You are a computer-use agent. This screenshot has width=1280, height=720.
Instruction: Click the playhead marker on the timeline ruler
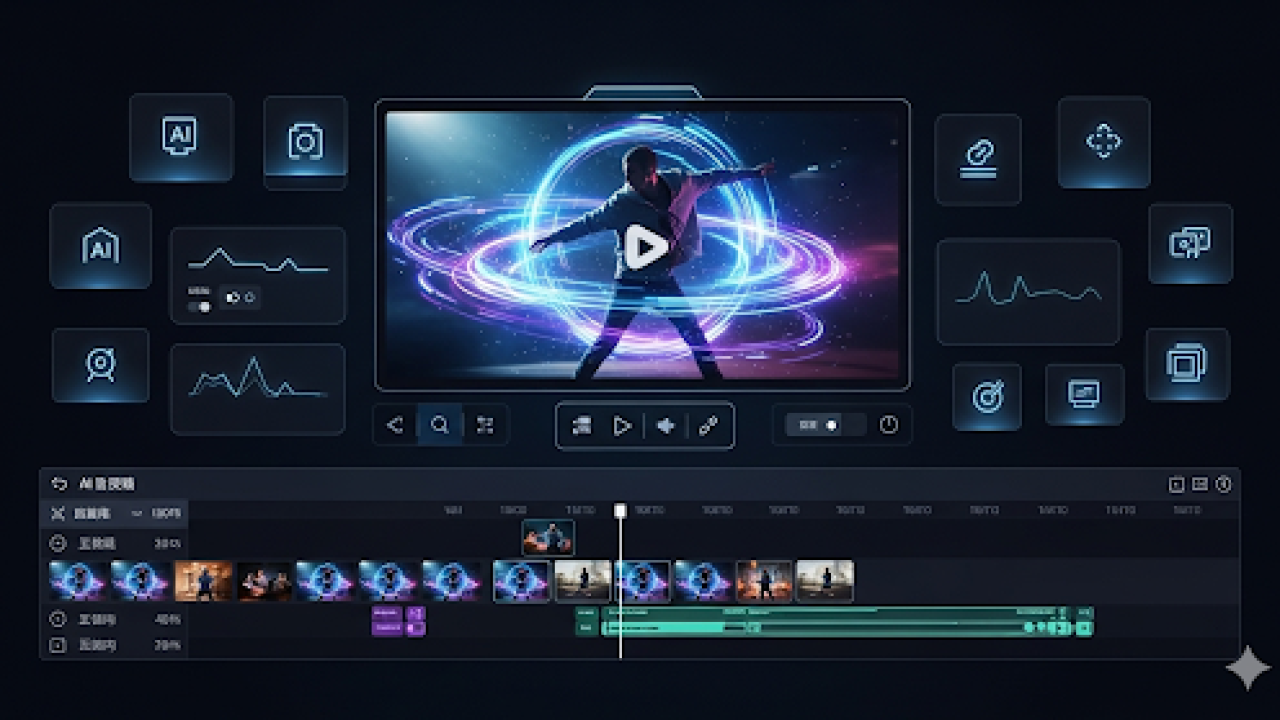(x=621, y=509)
